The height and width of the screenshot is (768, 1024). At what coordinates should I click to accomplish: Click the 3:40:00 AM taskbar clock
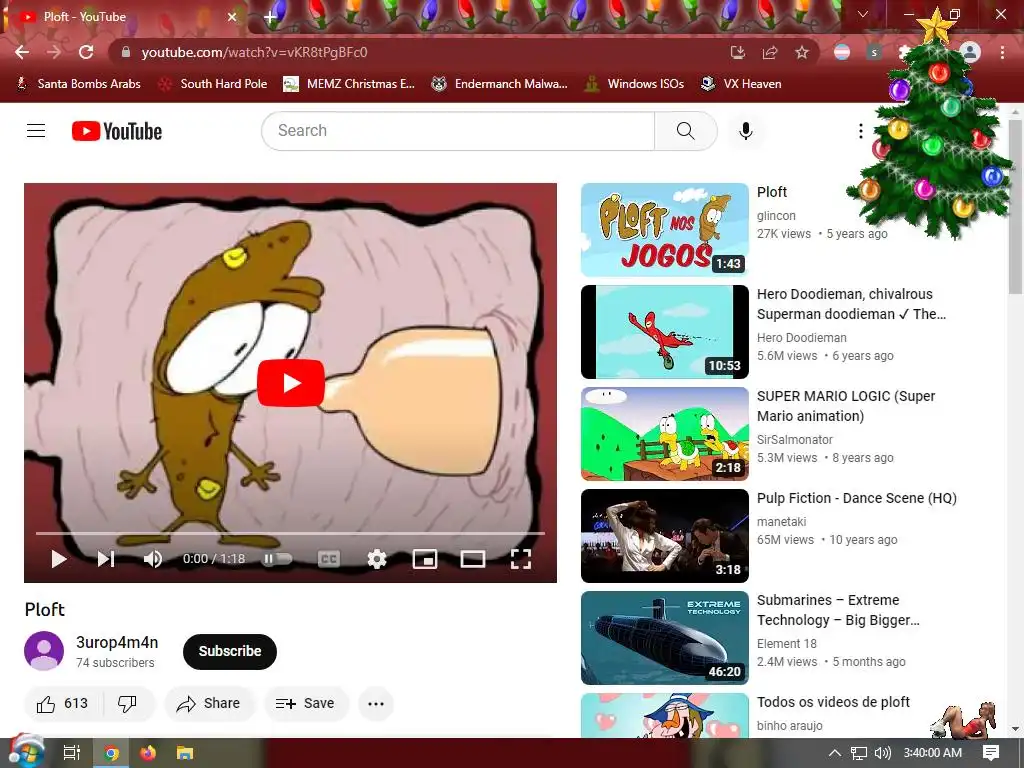933,753
